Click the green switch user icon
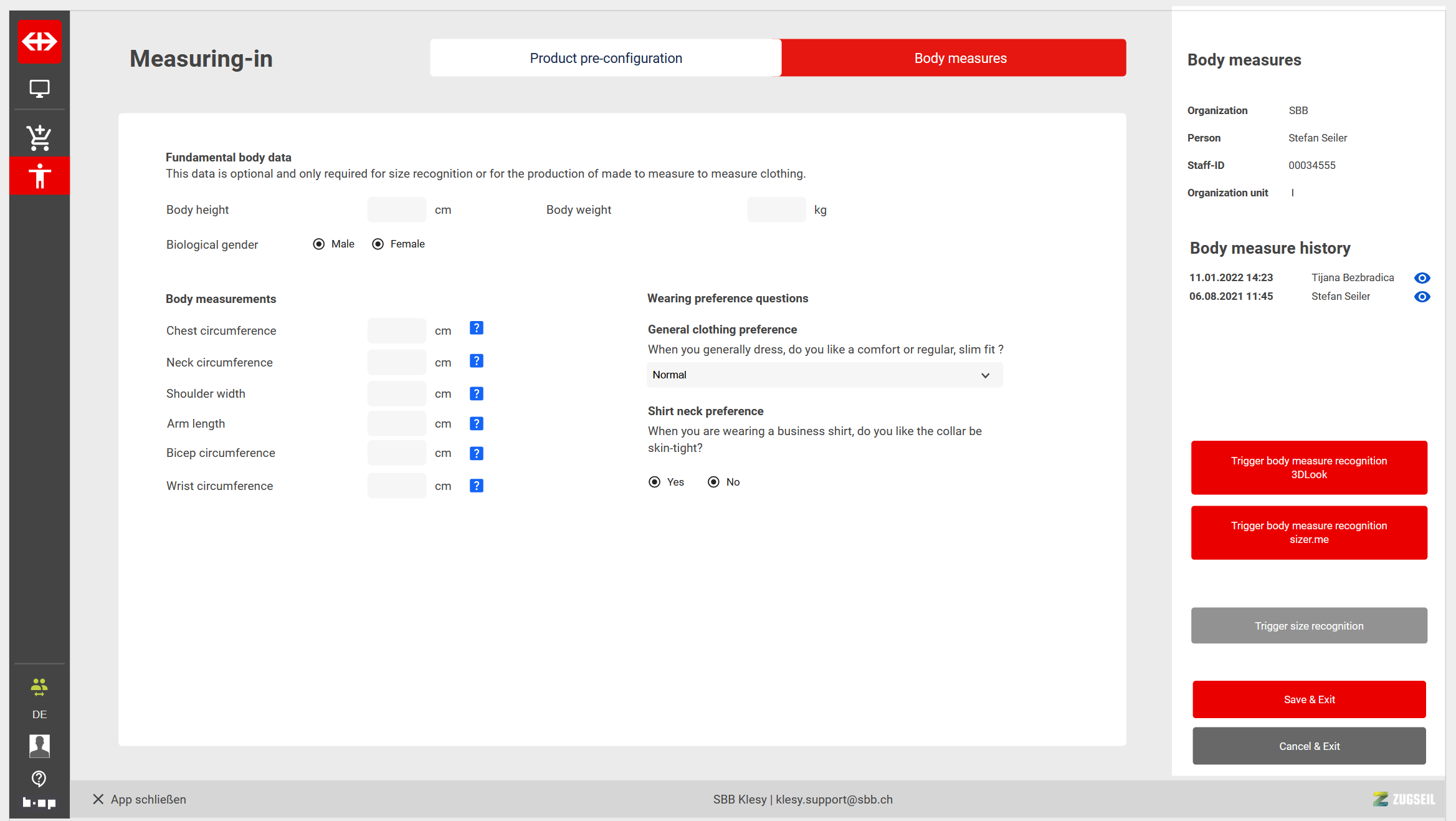The height and width of the screenshot is (821, 1456). coord(39,687)
